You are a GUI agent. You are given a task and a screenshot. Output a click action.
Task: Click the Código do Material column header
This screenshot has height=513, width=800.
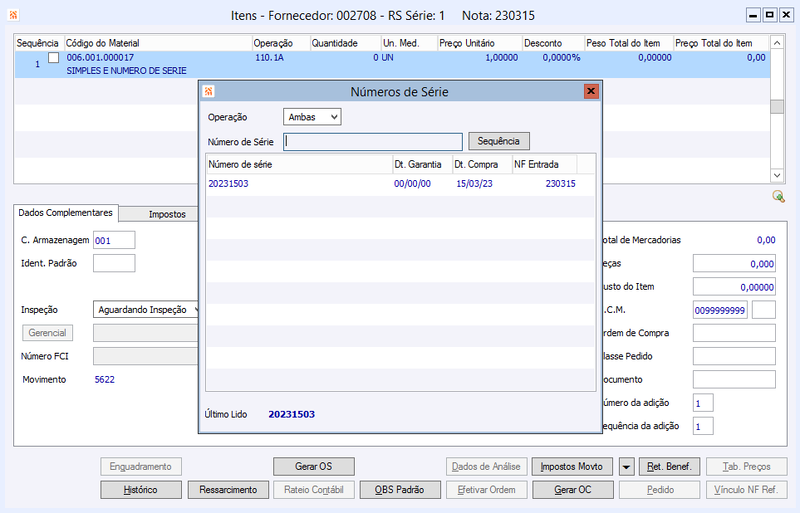pos(158,43)
